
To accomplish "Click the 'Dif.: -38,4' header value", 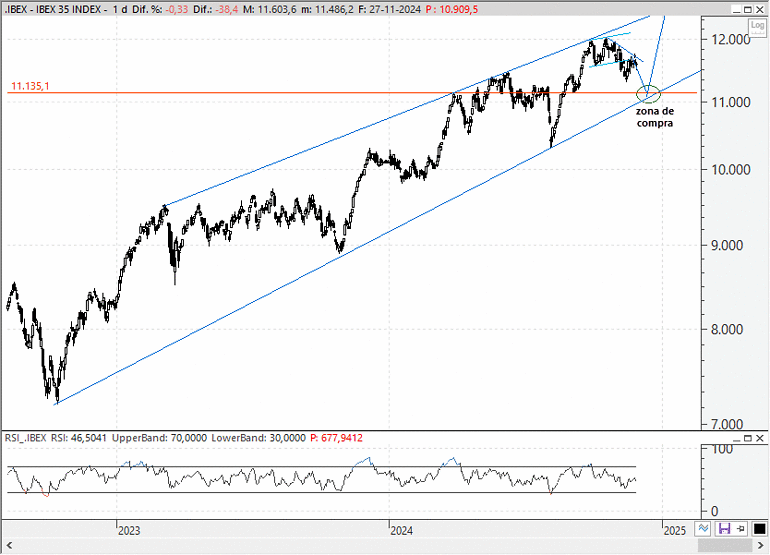I will click(x=216, y=9).
